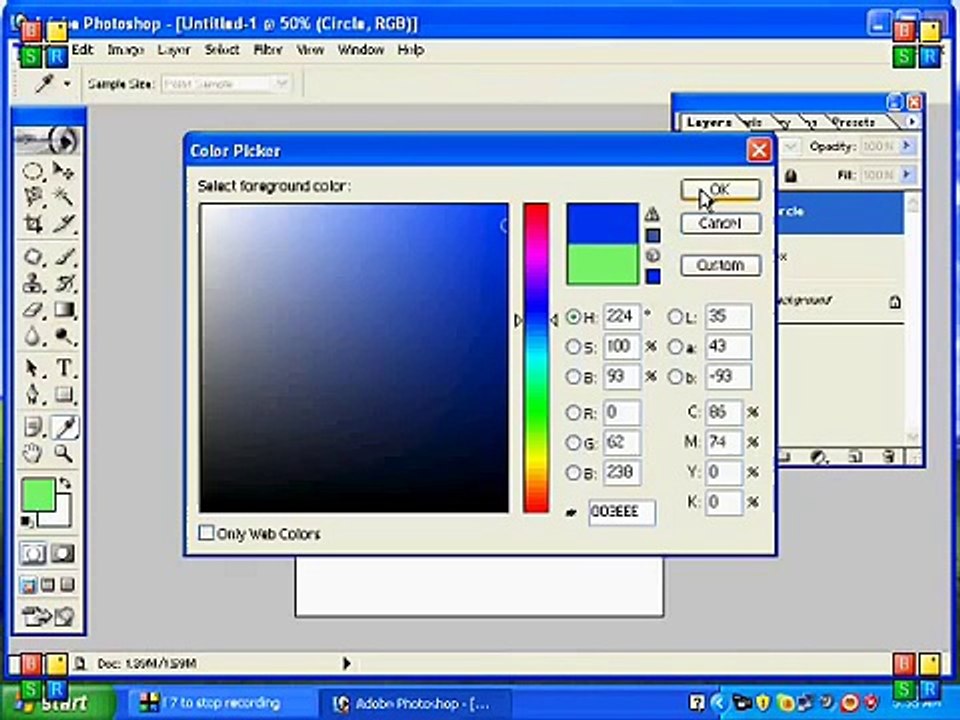The height and width of the screenshot is (720, 960).
Task: Select the Rectangle shape tool
Action: pos(63,394)
